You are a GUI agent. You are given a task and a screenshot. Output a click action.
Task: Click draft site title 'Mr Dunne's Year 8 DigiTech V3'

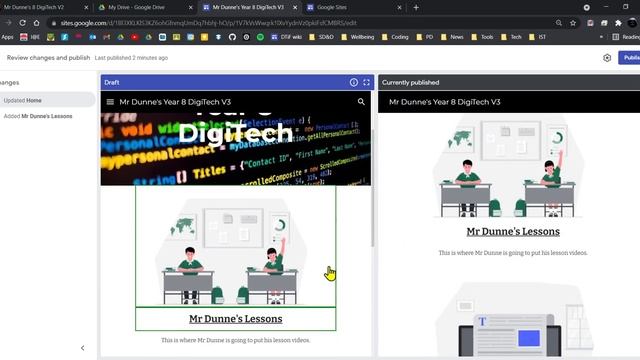[175, 102]
